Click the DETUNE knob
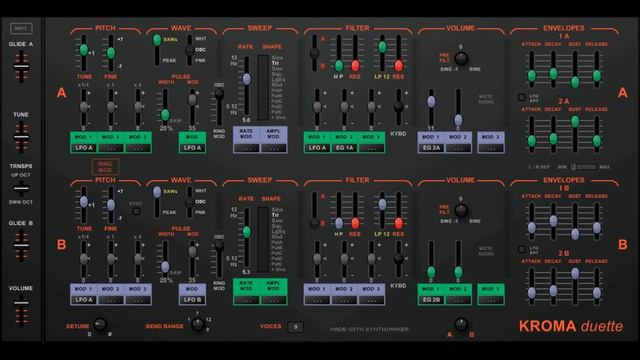Viewport: 640px width, 360px height. click(100, 325)
